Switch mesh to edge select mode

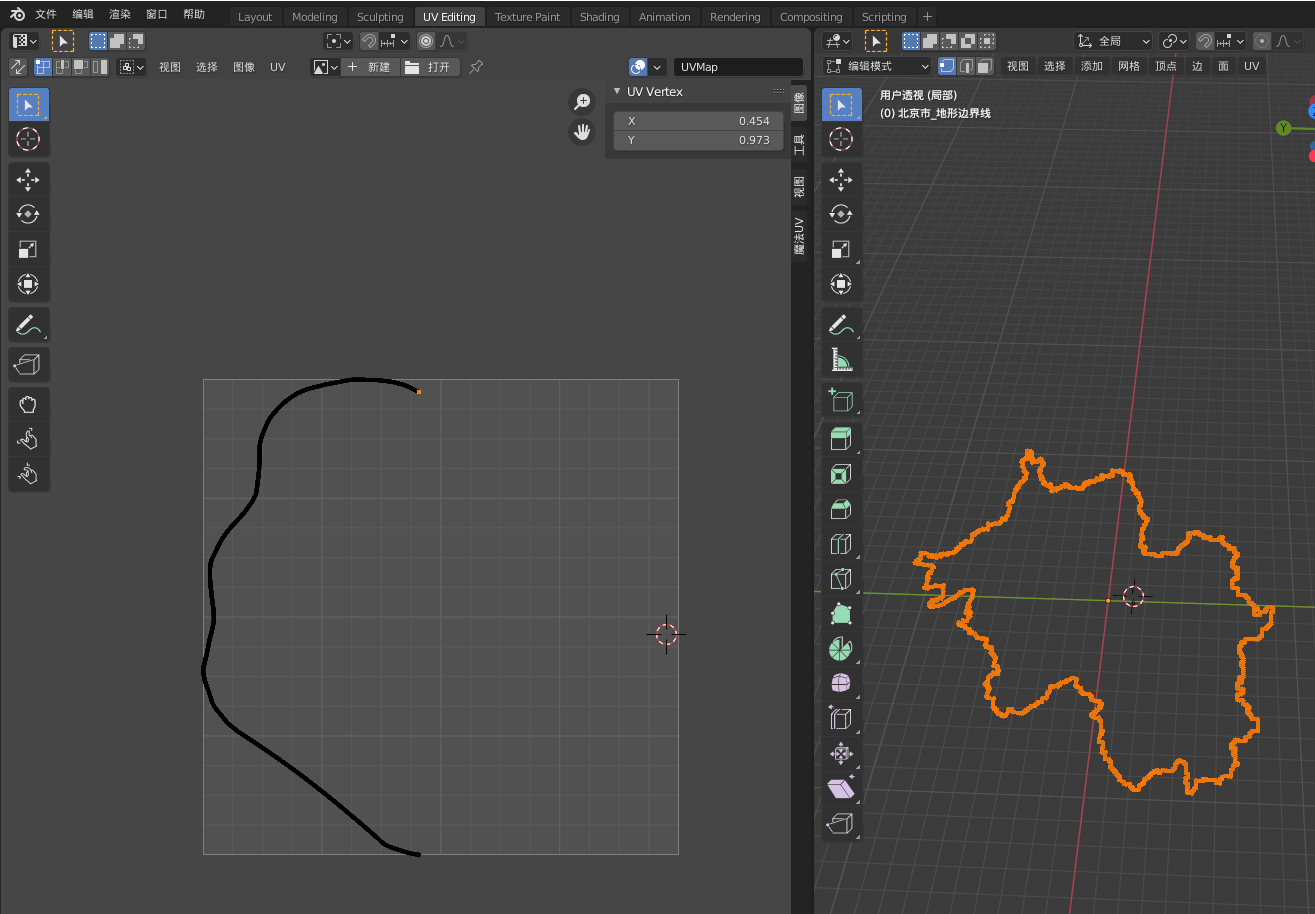click(965, 66)
